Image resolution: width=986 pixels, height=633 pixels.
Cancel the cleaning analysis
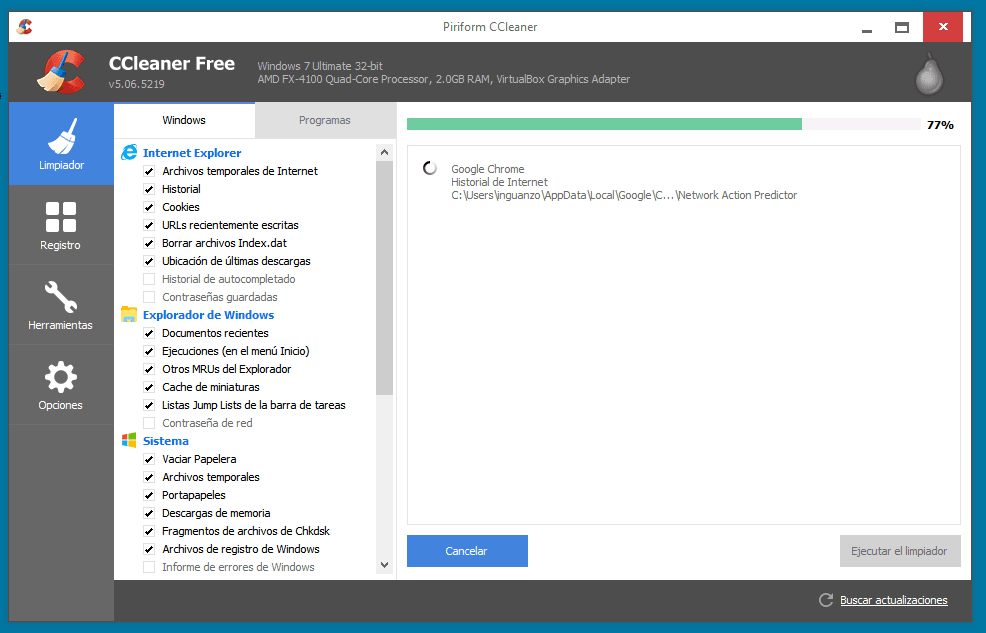(467, 551)
